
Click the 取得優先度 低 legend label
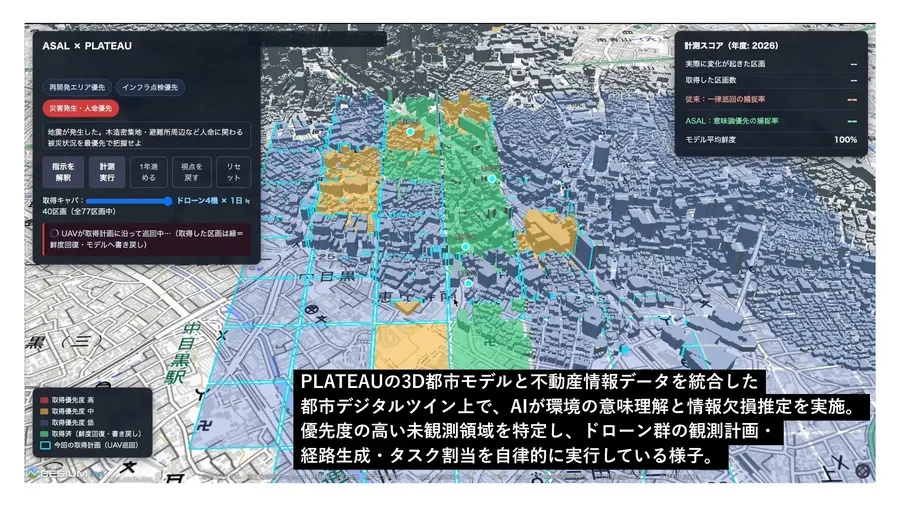coord(73,423)
